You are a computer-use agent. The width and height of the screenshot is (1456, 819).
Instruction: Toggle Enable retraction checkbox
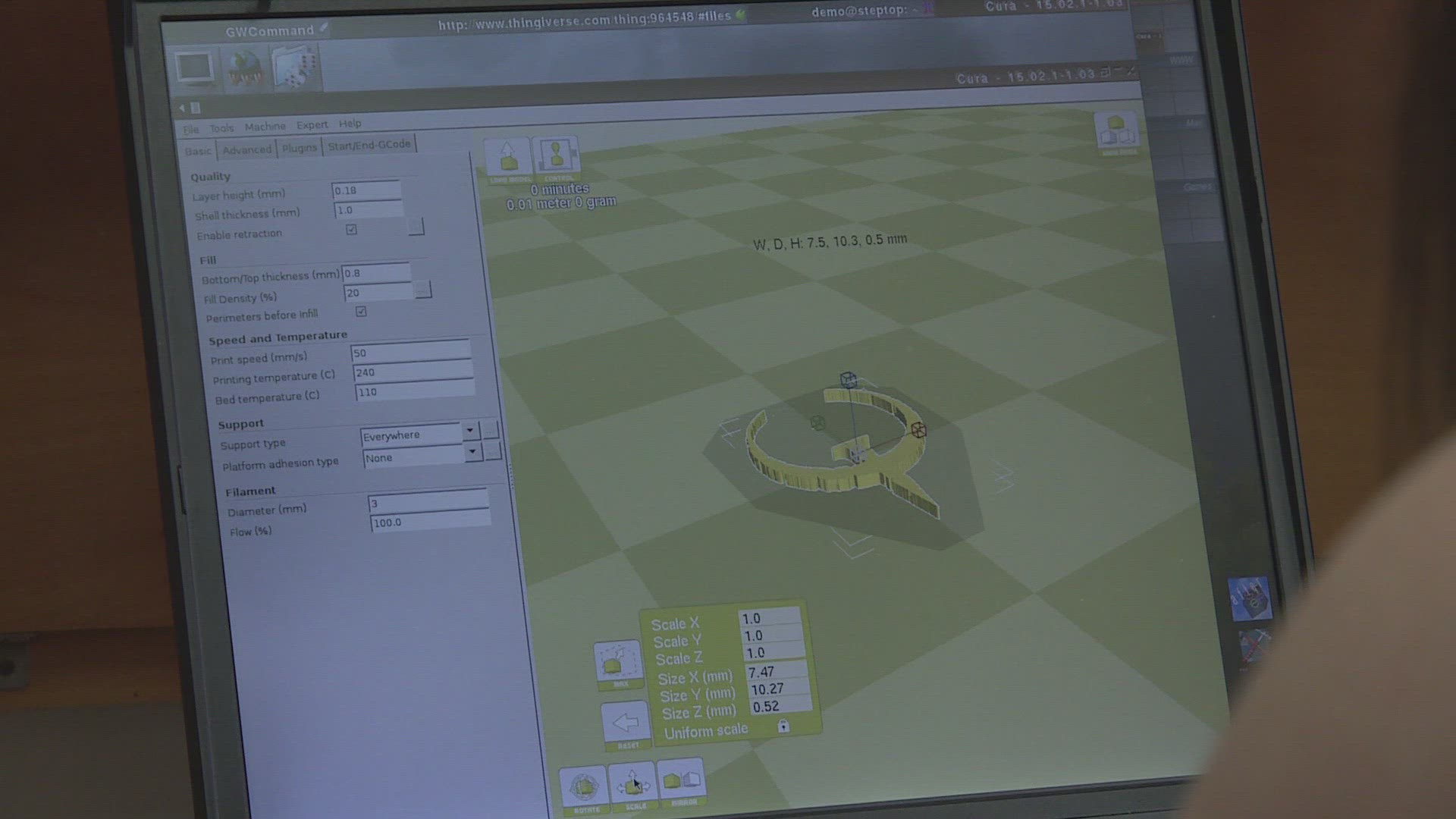pyautogui.click(x=351, y=229)
